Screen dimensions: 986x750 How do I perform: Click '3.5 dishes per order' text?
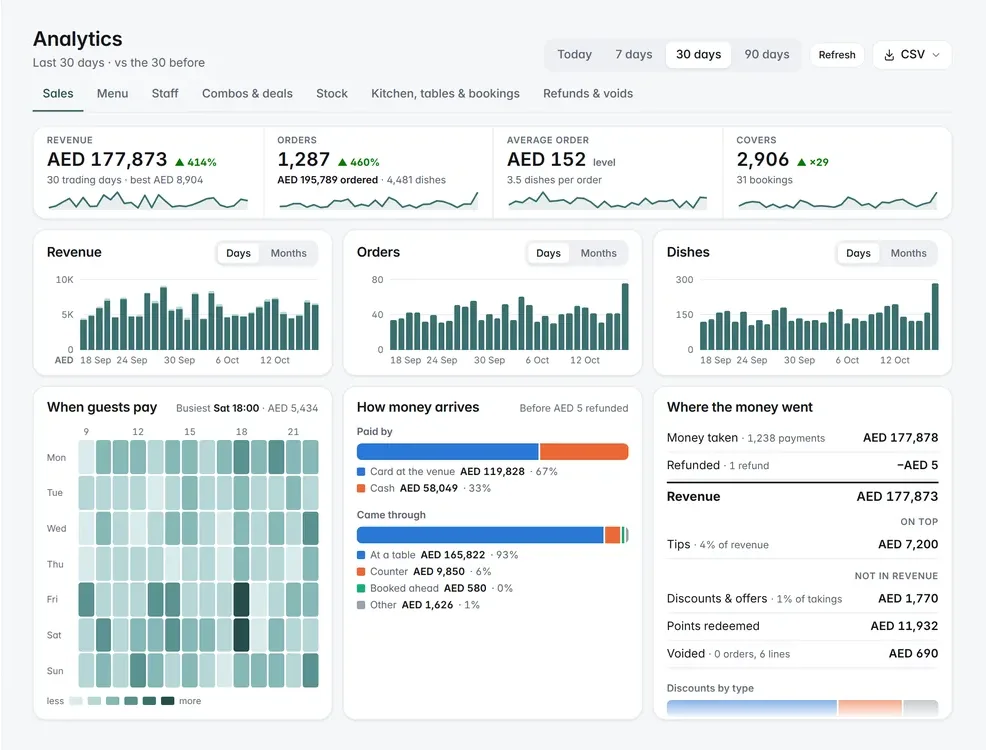click(554, 180)
